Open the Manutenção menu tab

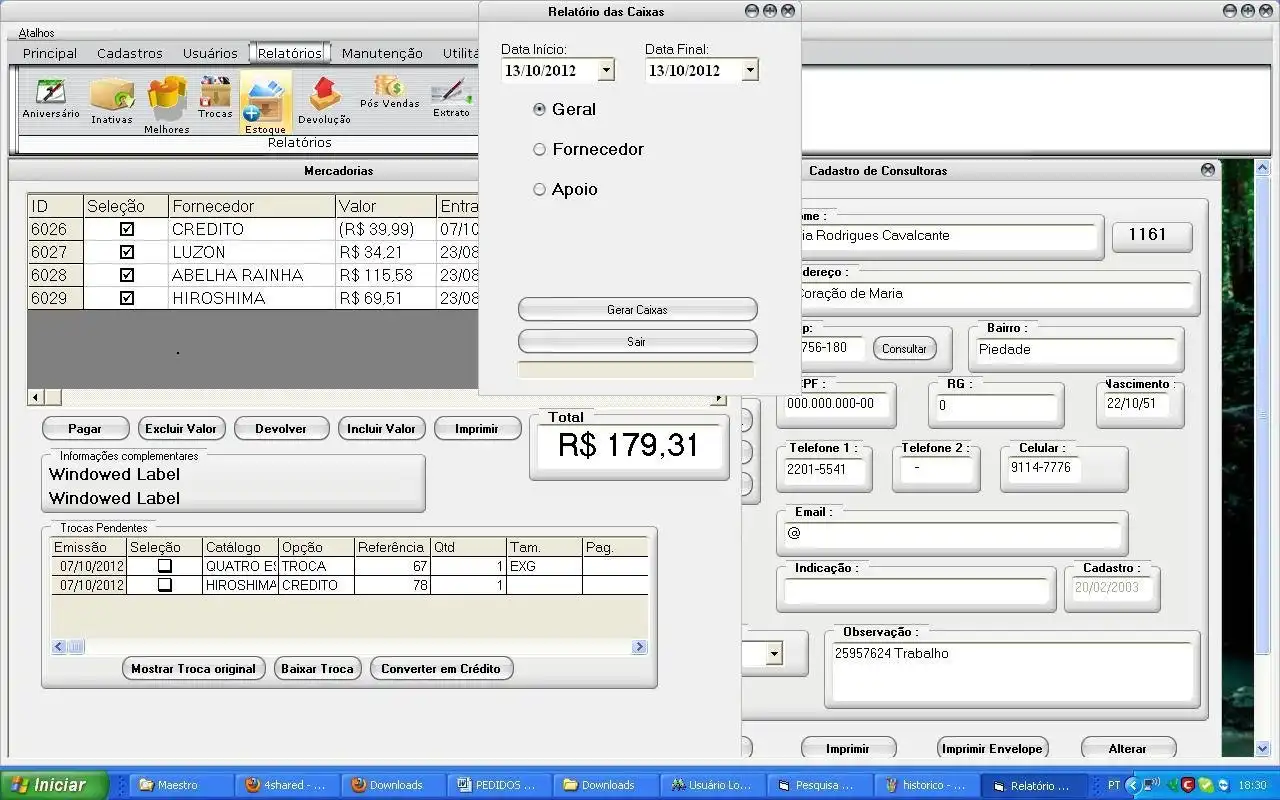click(382, 53)
